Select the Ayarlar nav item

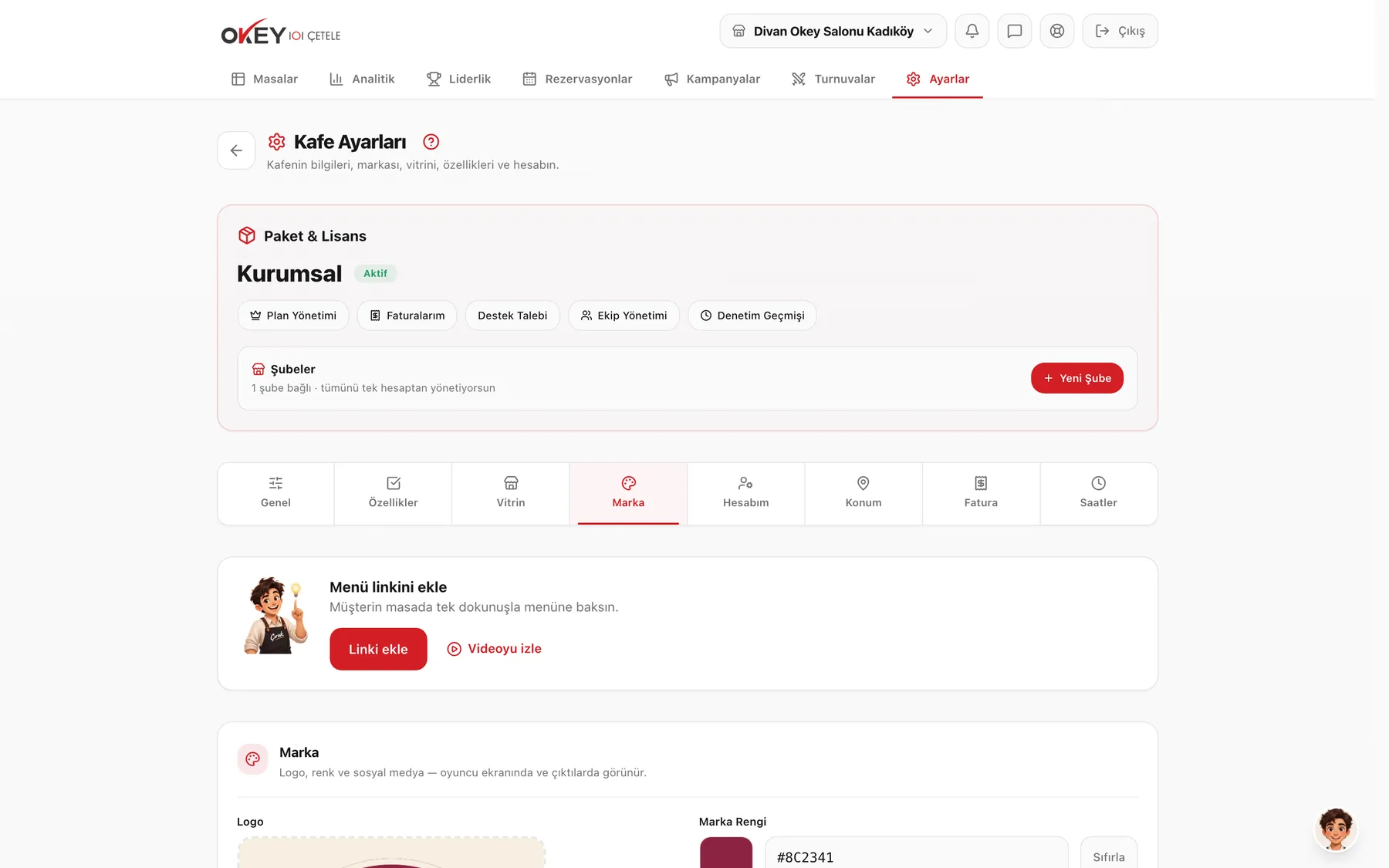tap(938, 79)
